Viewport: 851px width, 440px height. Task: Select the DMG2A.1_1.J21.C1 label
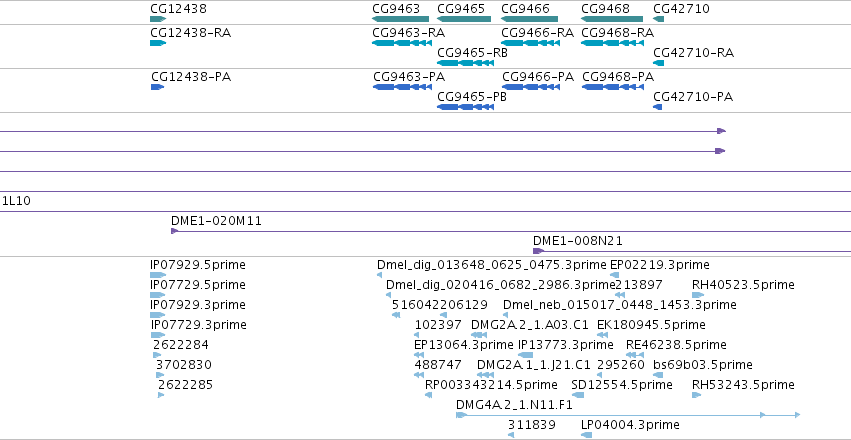[x=534, y=365]
